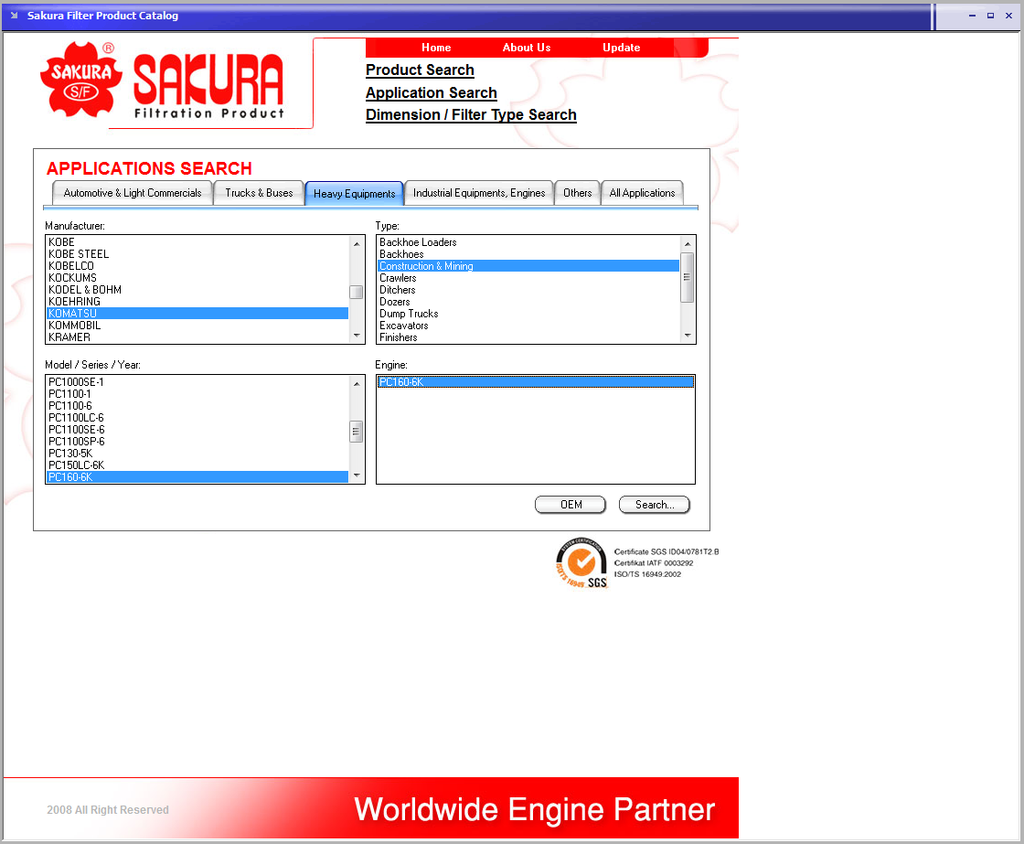The height and width of the screenshot is (844, 1024).
Task: Click the Sakura S/F flower logo
Action: point(81,80)
